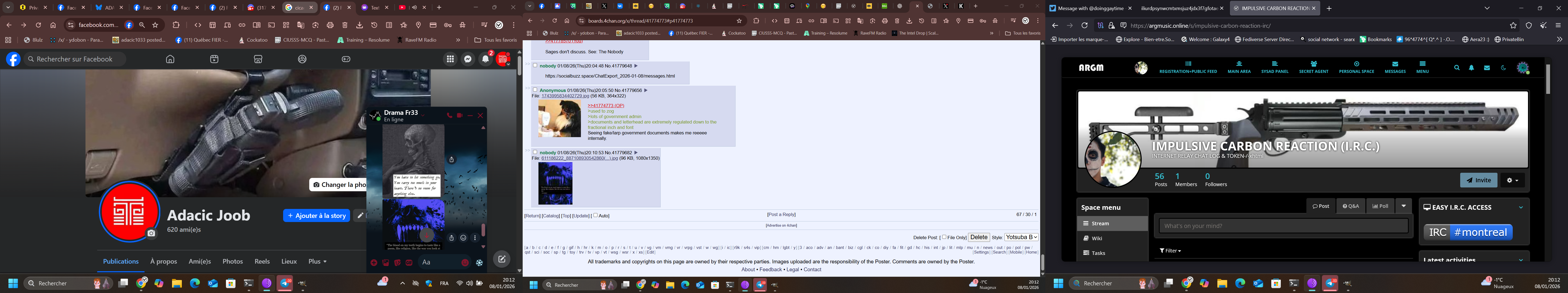The width and height of the screenshot is (1568, 293).
Task: Bookmark the argmusic.online page with the star
Action: [x=1513, y=26]
